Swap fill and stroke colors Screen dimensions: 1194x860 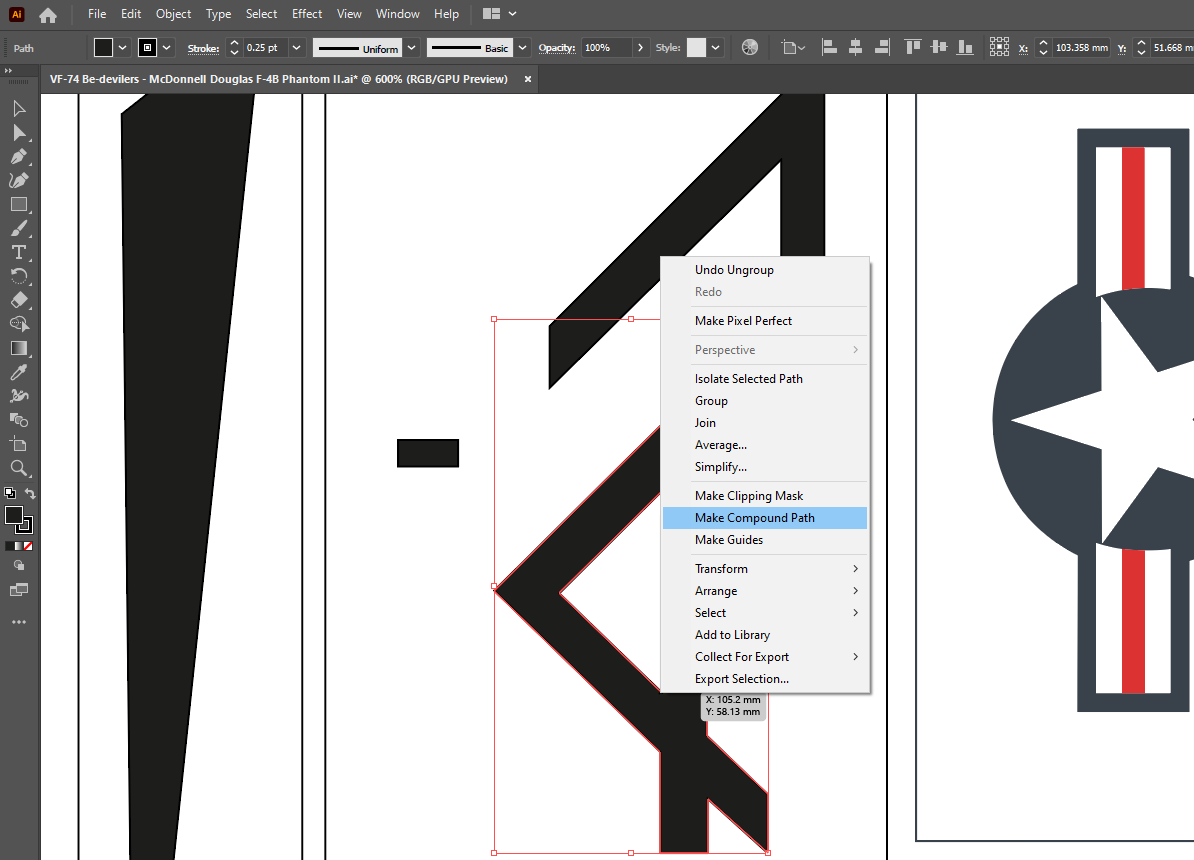[x=30, y=493]
